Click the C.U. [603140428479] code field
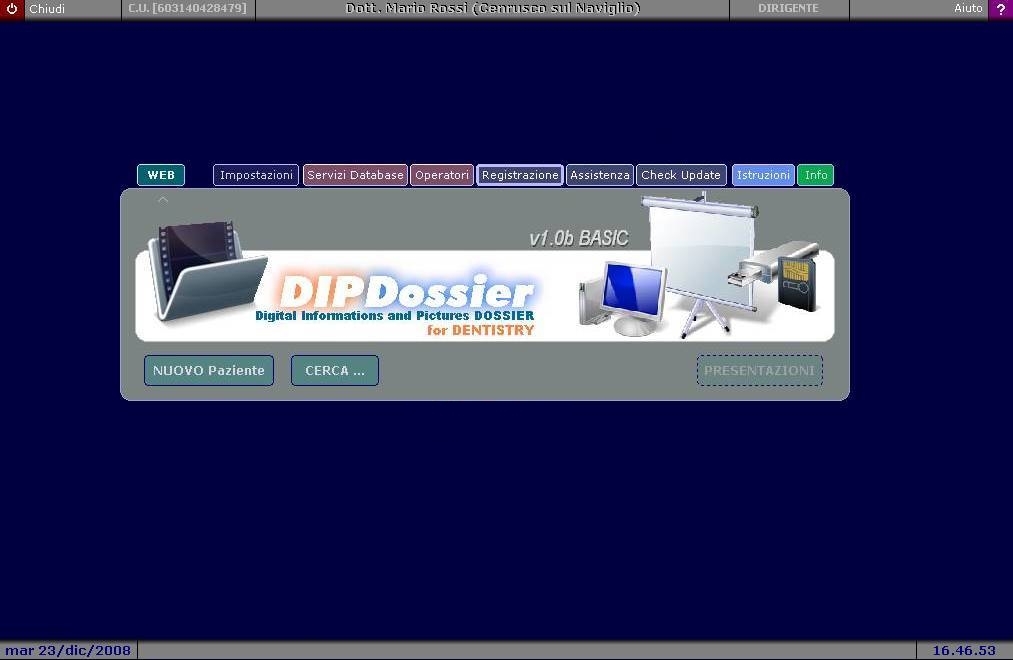1013x660 pixels. pos(188,8)
